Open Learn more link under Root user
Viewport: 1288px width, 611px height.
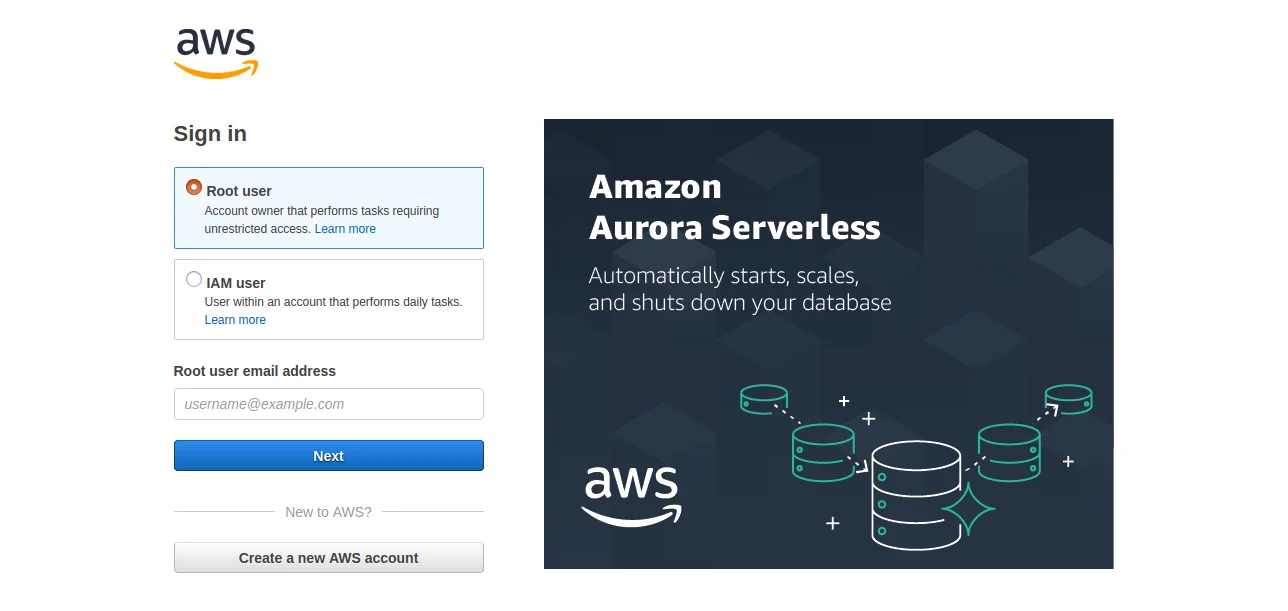pyautogui.click(x=345, y=229)
